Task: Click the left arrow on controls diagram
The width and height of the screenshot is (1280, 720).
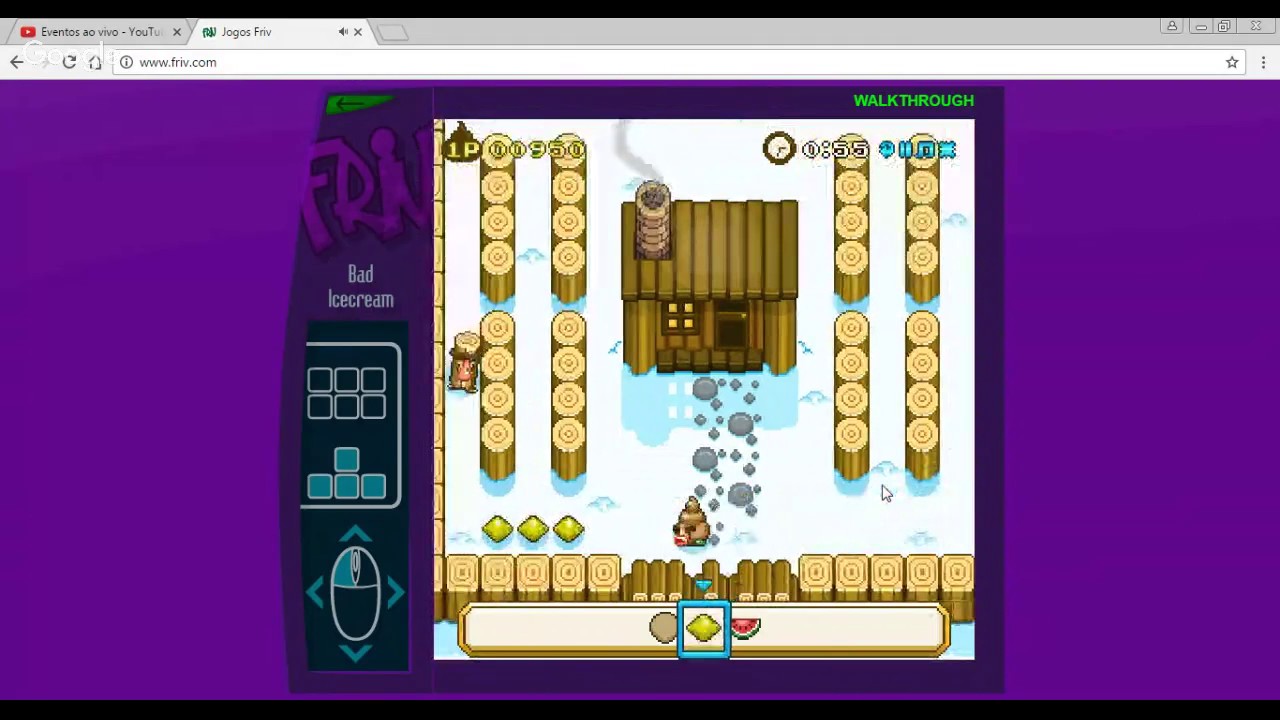Action: click(x=315, y=592)
